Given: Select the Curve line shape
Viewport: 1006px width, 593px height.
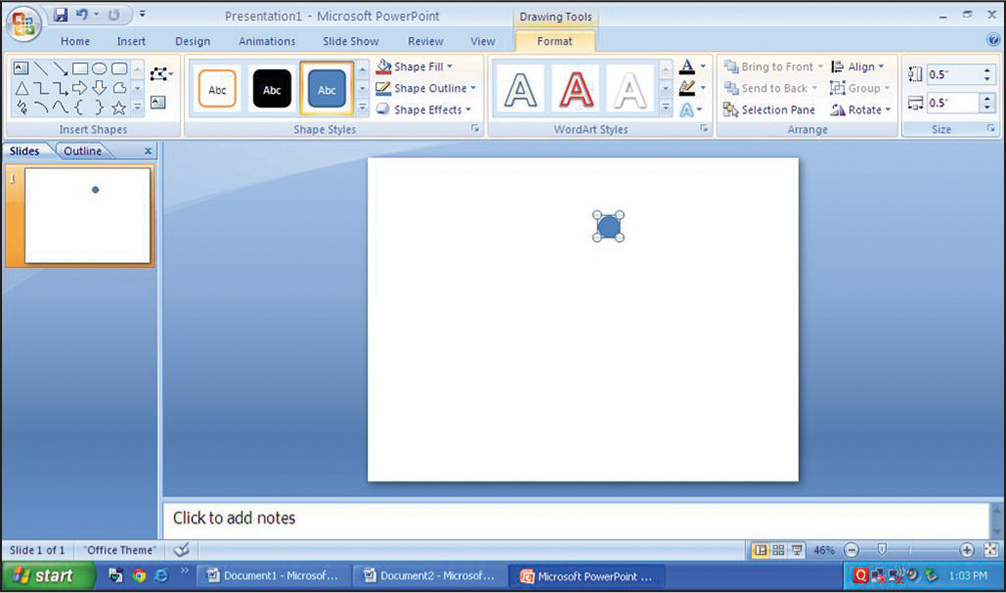Looking at the screenshot, I should 60,108.
